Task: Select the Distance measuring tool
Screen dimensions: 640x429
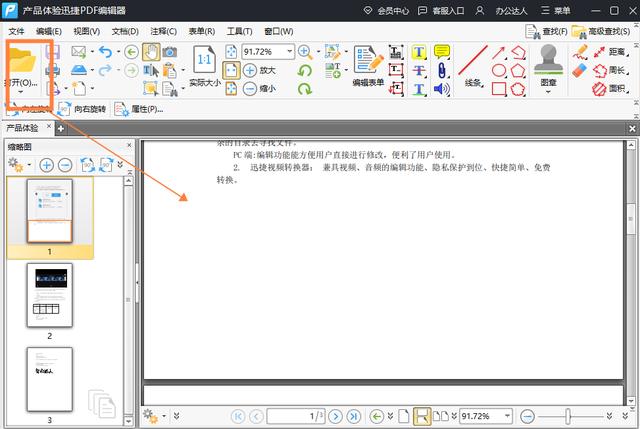Action: tap(610, 52)
